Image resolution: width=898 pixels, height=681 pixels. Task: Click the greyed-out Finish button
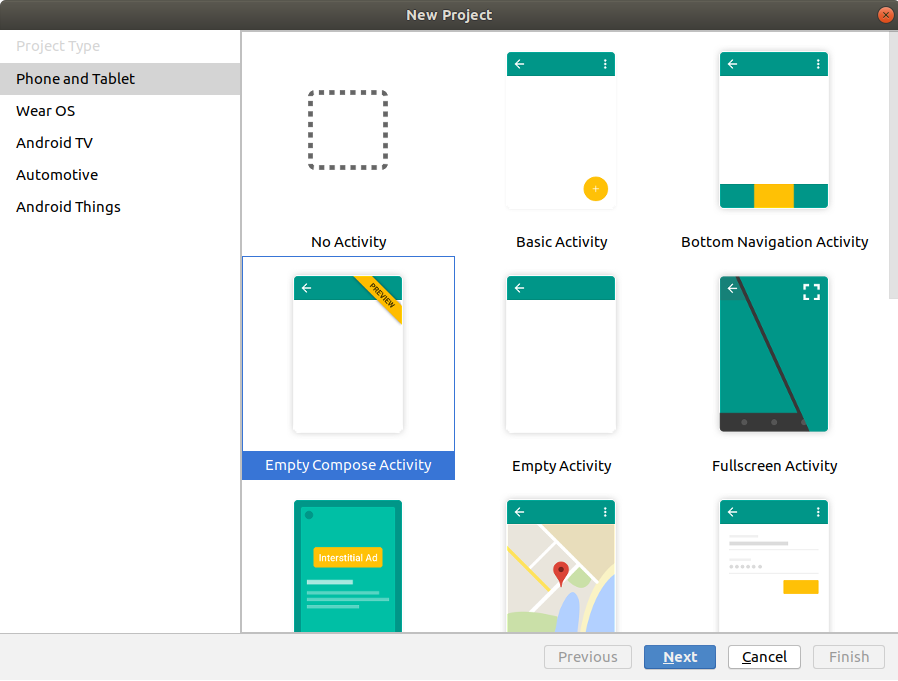(849, 657)
